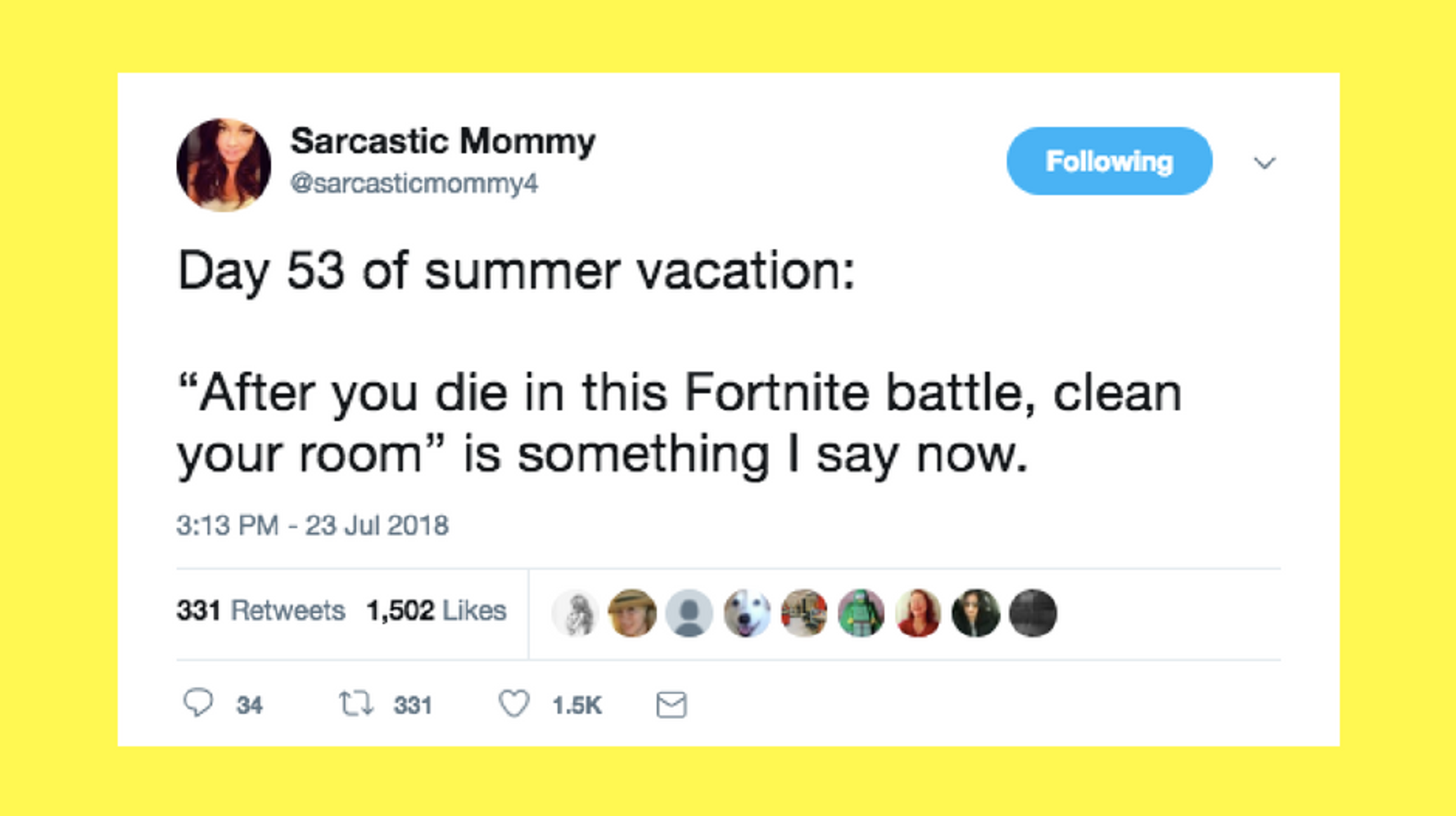Click the retweet arrows icon

tap(356, 704)
